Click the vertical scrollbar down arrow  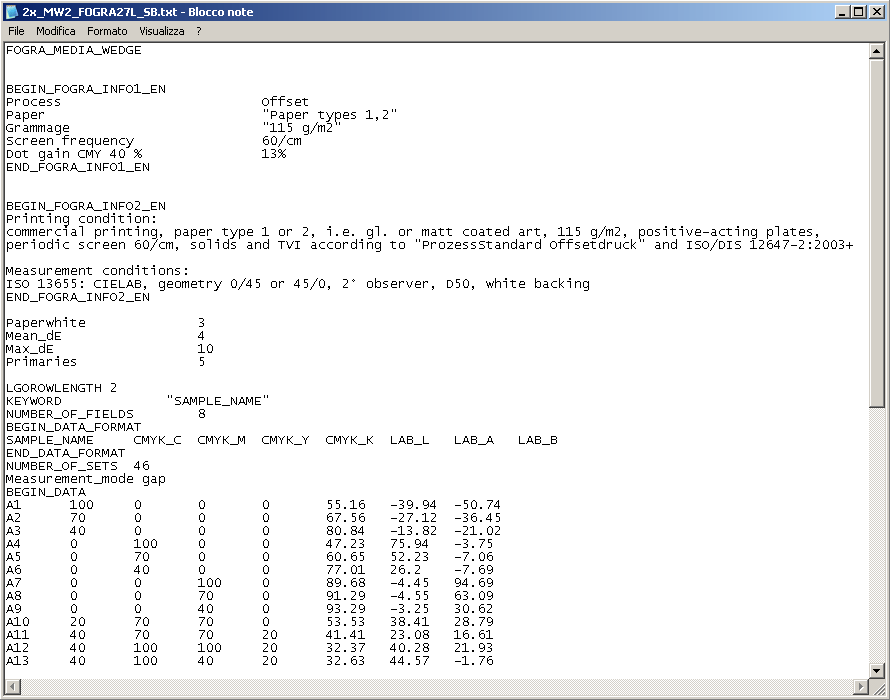[876, 670]
